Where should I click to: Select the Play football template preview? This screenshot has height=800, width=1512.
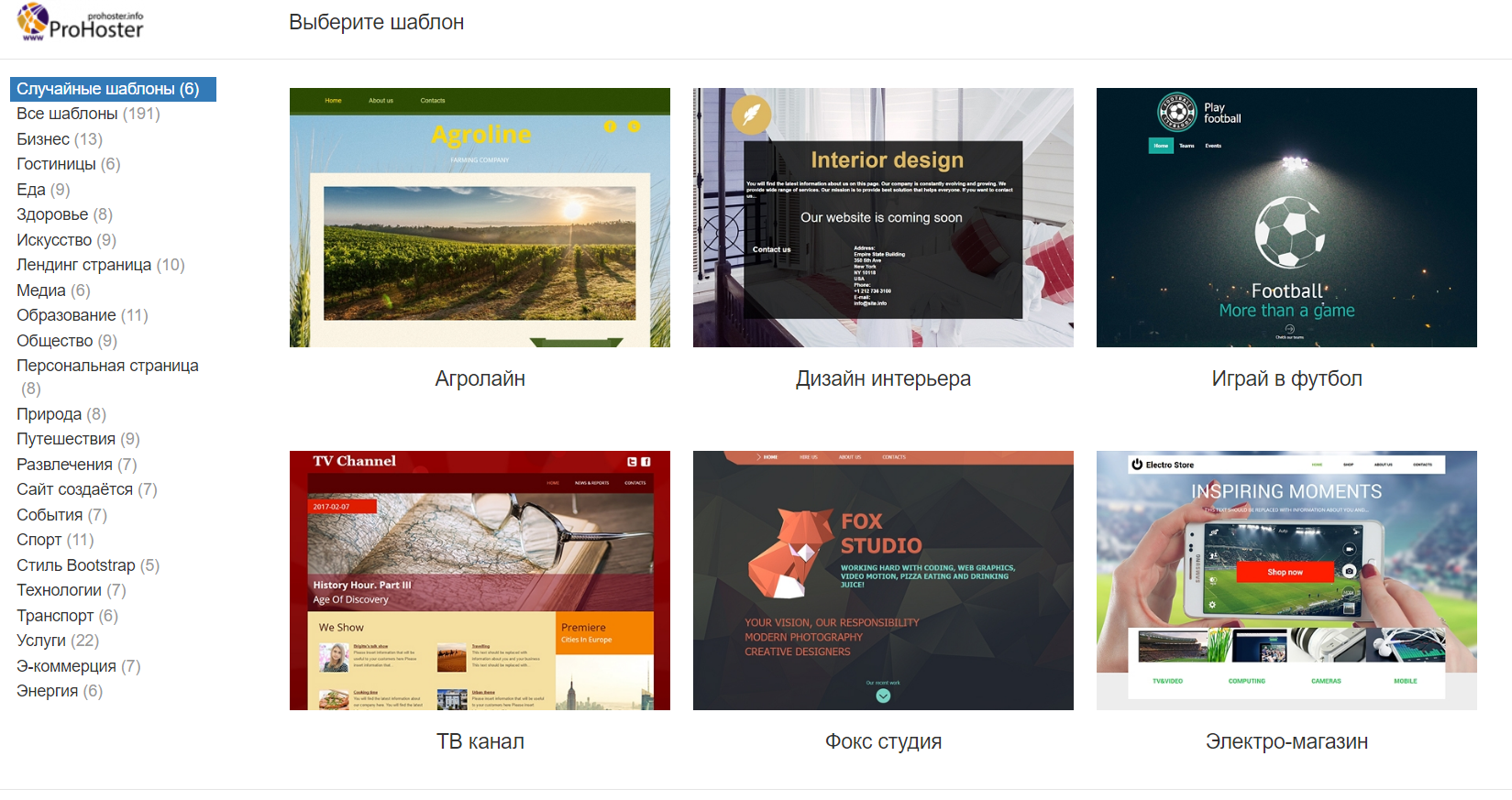coord(1286,217)
